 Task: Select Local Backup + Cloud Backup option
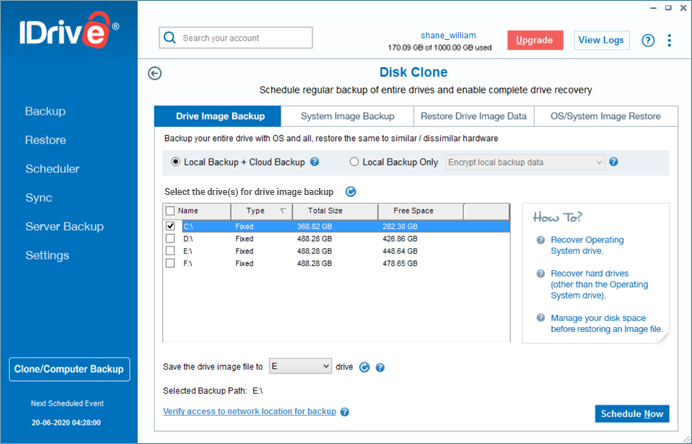(176, 162)
